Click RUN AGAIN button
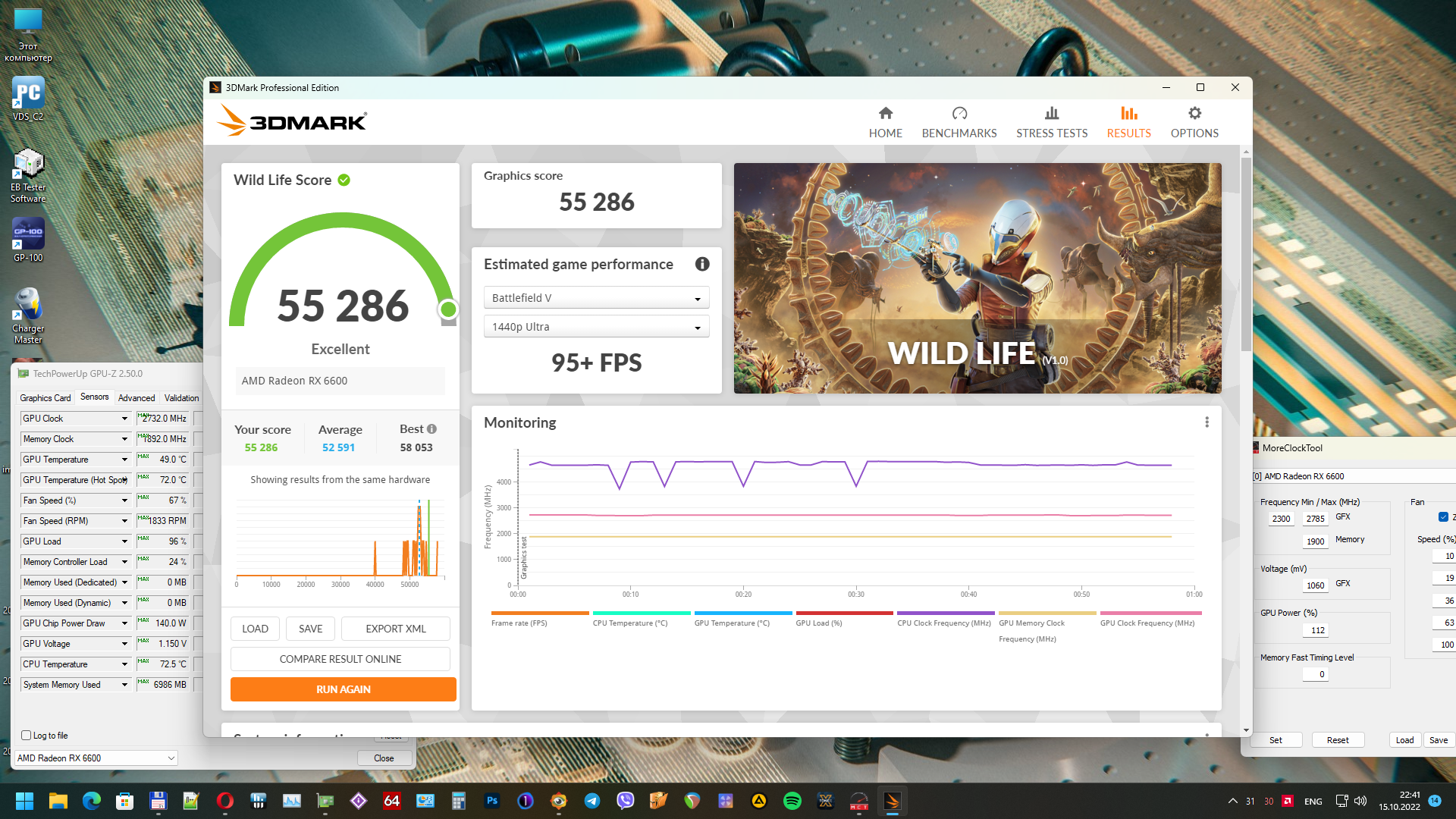The image size is (1456, 819). pos(344,689)
